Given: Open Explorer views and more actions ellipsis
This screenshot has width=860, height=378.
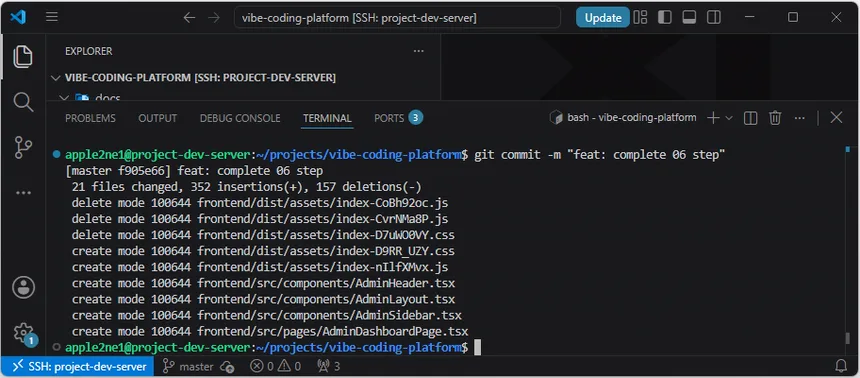Looking at the screenshot, I should (418, 51).
